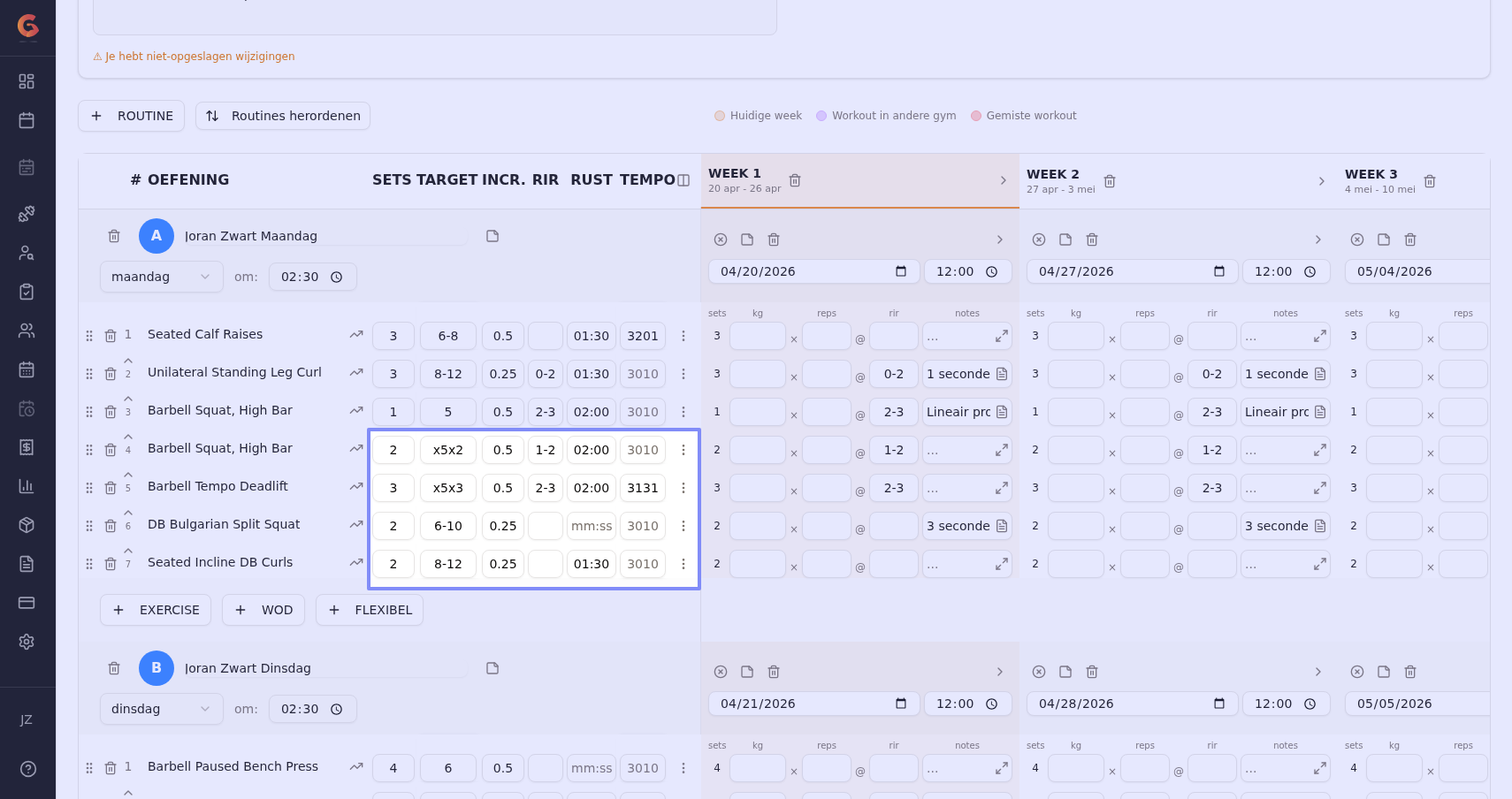Move Barbell Tempo Deadlift up one position

point(128,475)
